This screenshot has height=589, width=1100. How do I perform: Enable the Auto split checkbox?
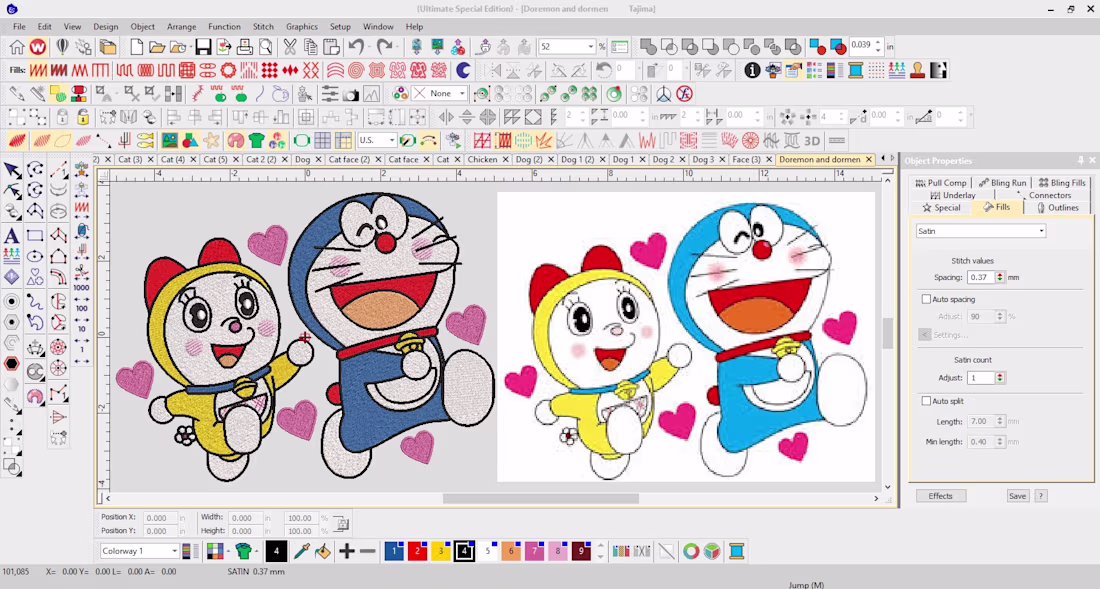click(926, 401)
